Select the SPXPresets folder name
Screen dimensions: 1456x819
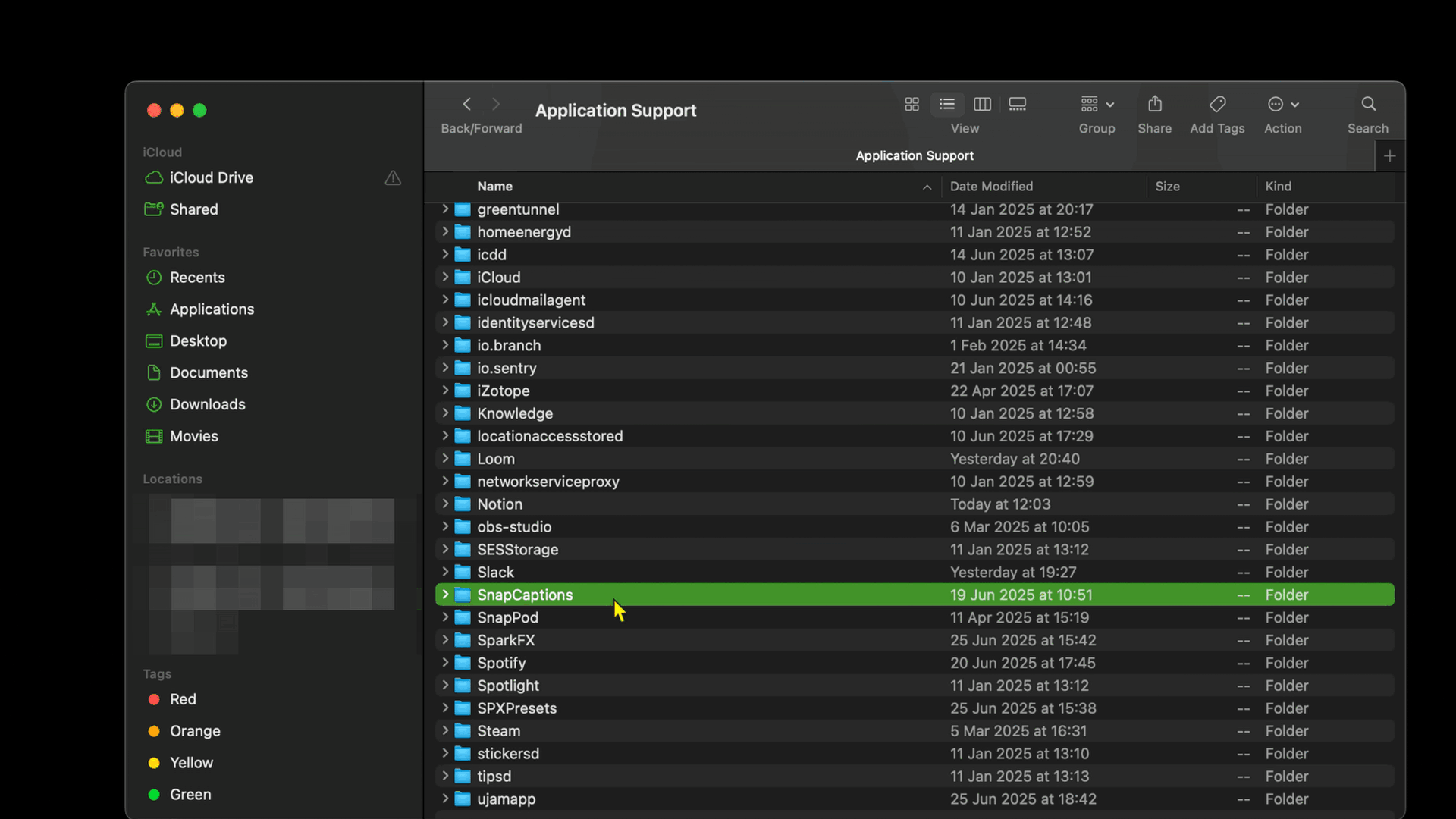[516, 708]
